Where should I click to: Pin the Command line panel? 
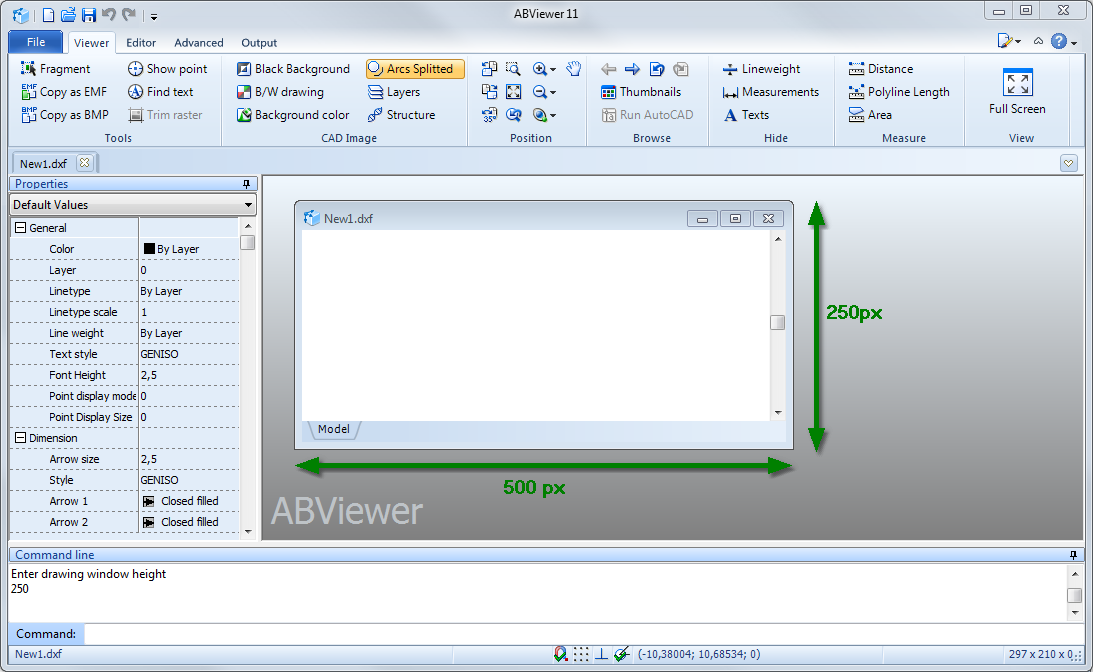pyautogui.click(x=1073, y=555)
